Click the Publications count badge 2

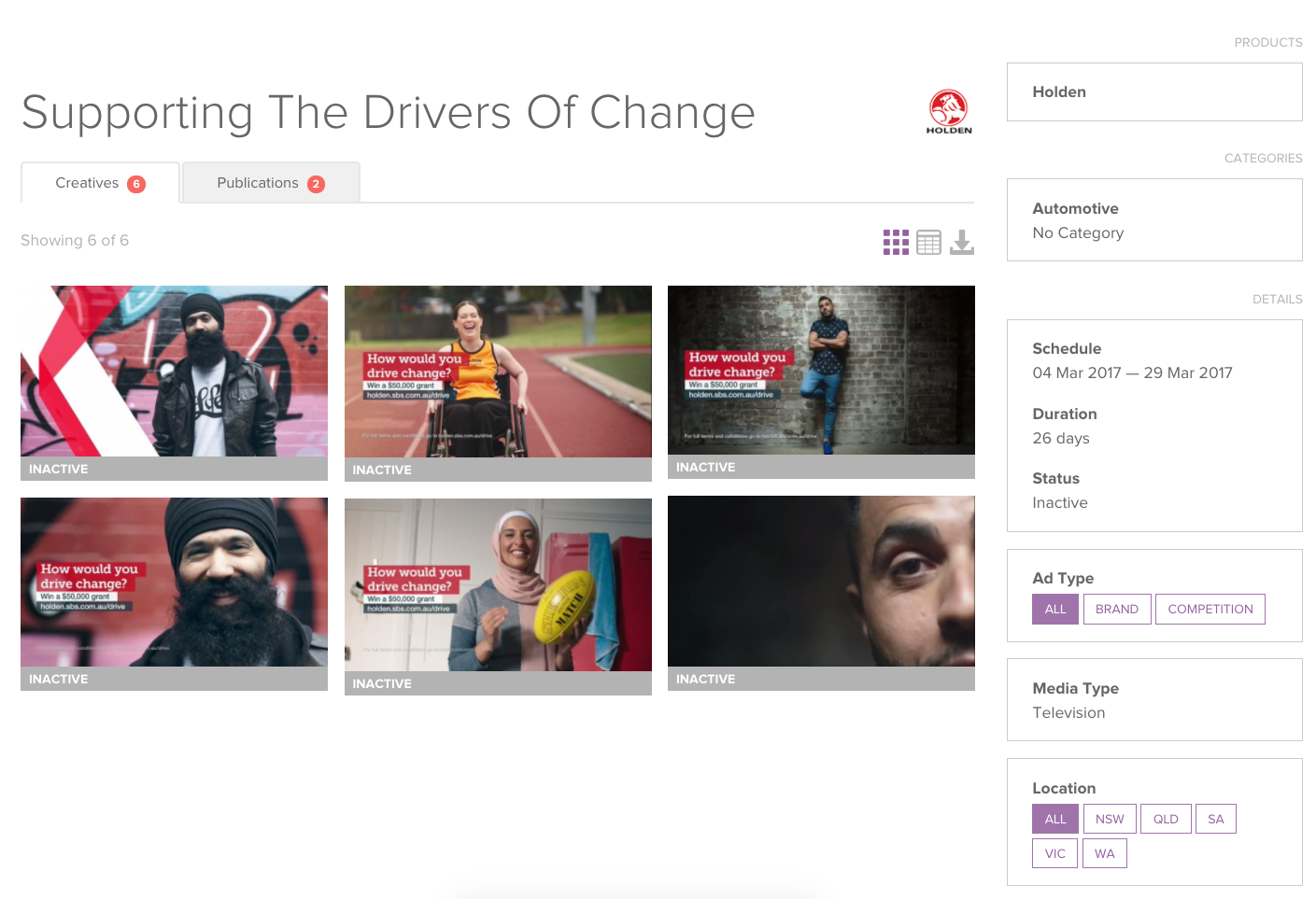click(x=316, y=184)
